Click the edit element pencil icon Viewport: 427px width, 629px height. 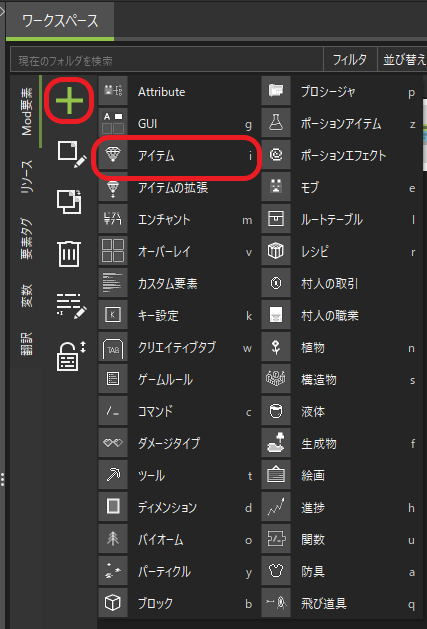(72, 154)
